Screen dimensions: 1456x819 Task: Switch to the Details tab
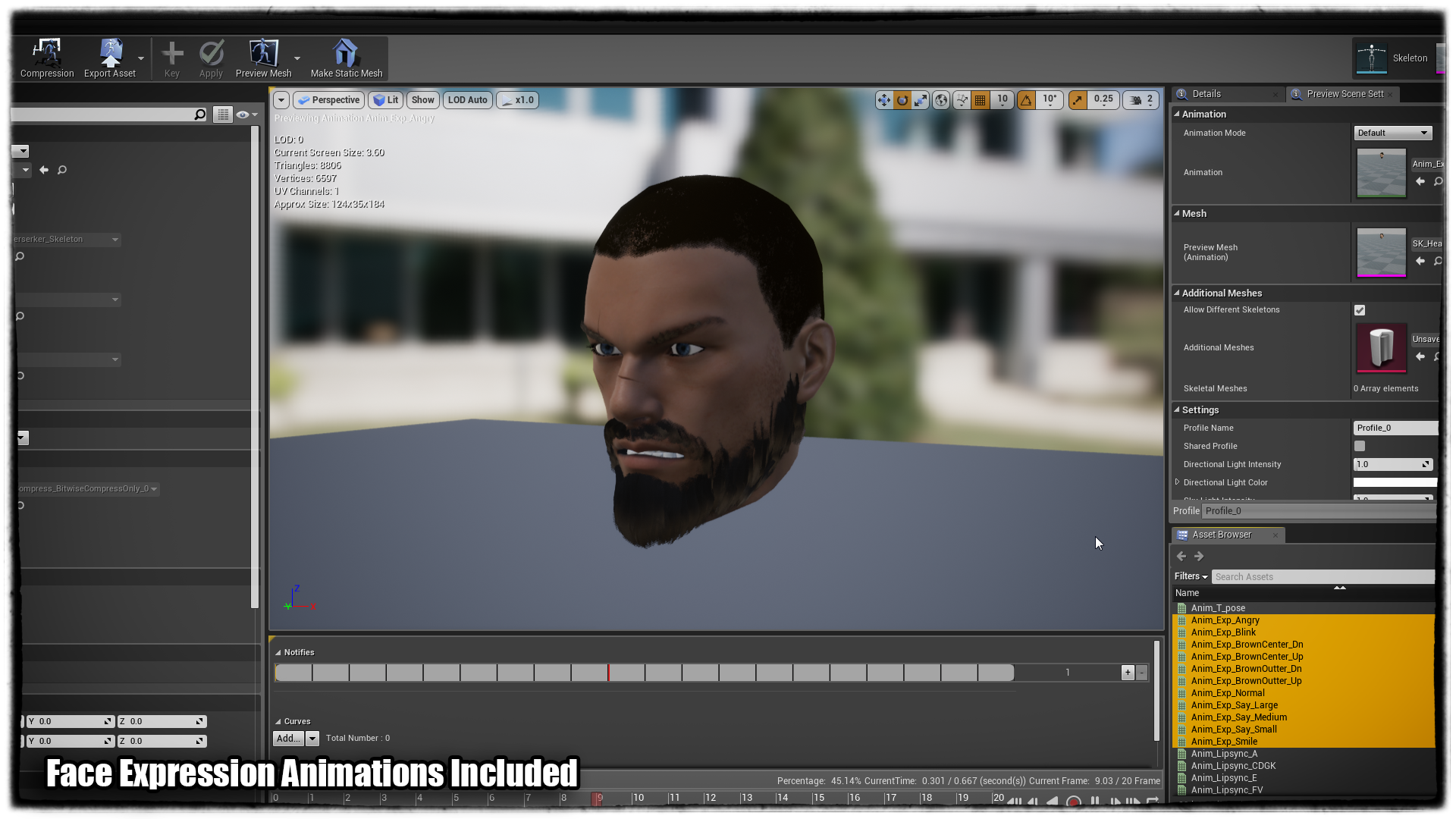point(1206,94)
